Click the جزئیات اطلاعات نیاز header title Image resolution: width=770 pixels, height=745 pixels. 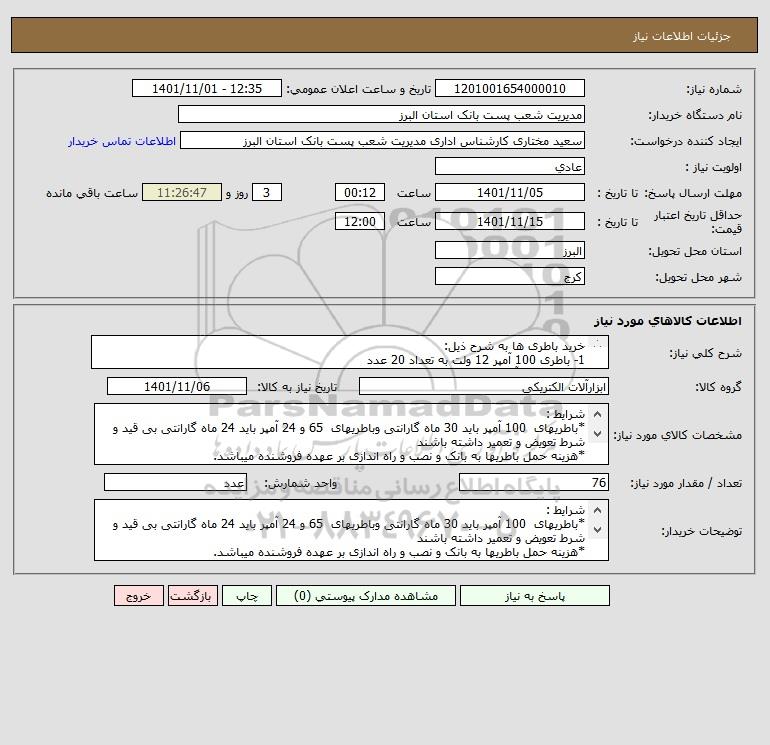682,36
